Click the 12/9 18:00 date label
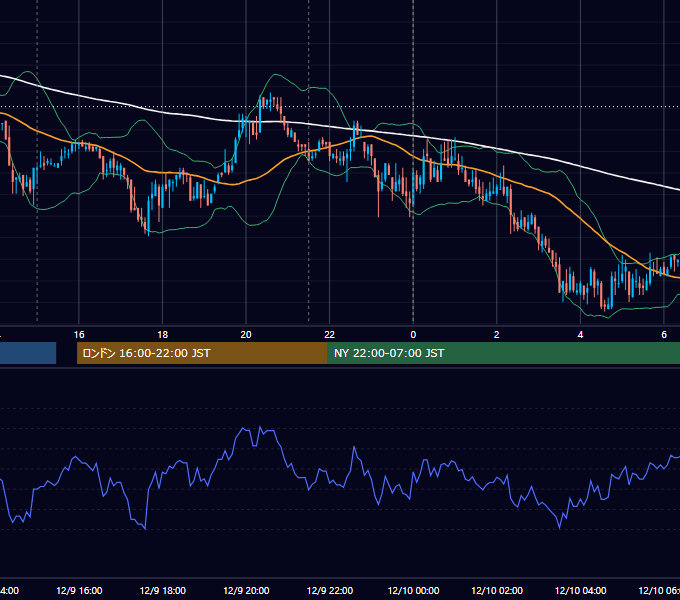This screenshot has width=680, height=600. point(163,590)
